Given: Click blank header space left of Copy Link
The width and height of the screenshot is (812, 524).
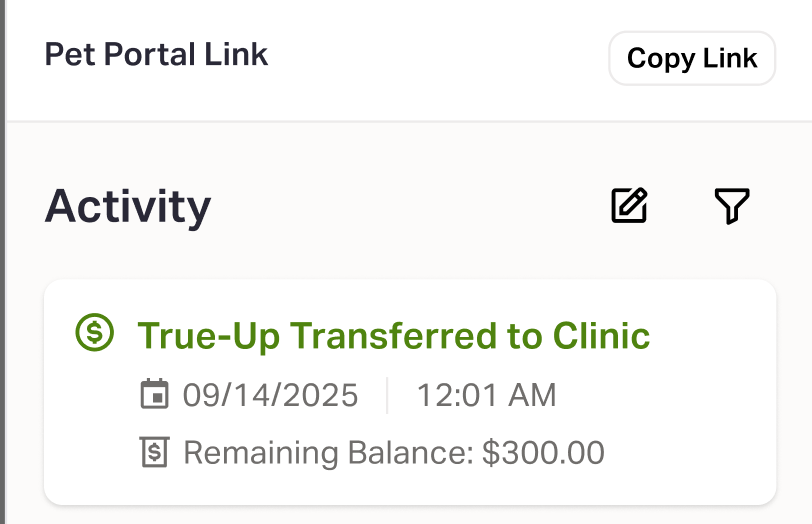Looking at the screenshot, I should pyautogui.click(x=440, y=56).
